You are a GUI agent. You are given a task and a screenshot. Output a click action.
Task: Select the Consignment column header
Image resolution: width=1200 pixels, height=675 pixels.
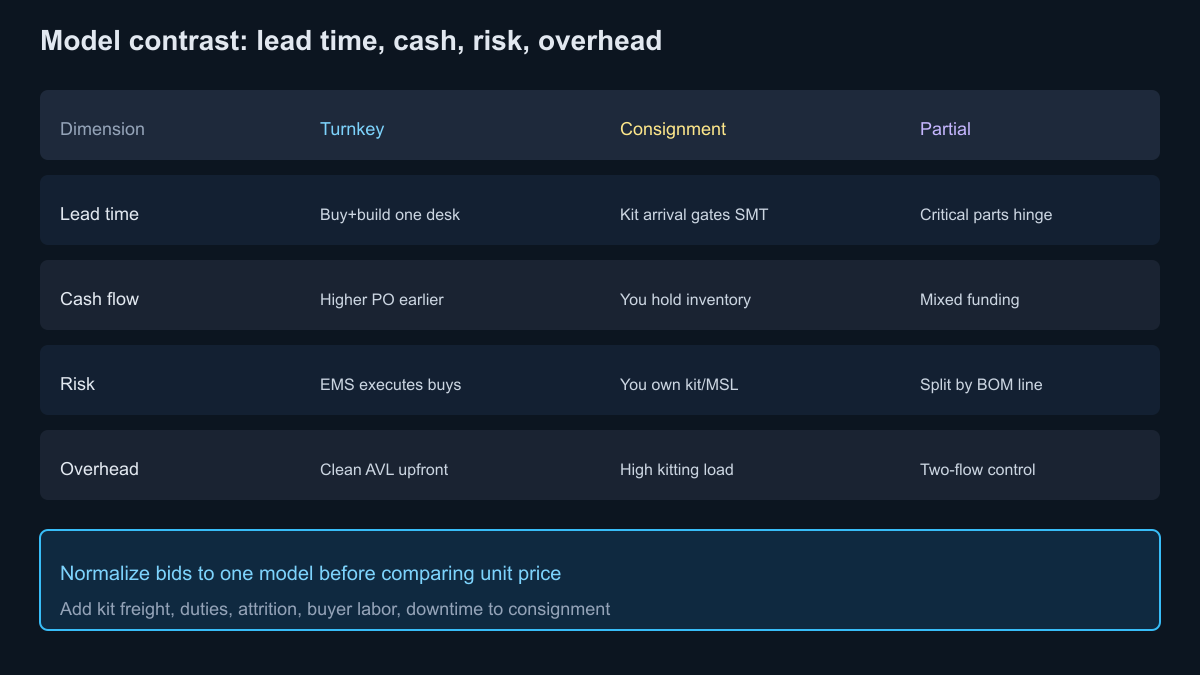[x=673, y=129]
